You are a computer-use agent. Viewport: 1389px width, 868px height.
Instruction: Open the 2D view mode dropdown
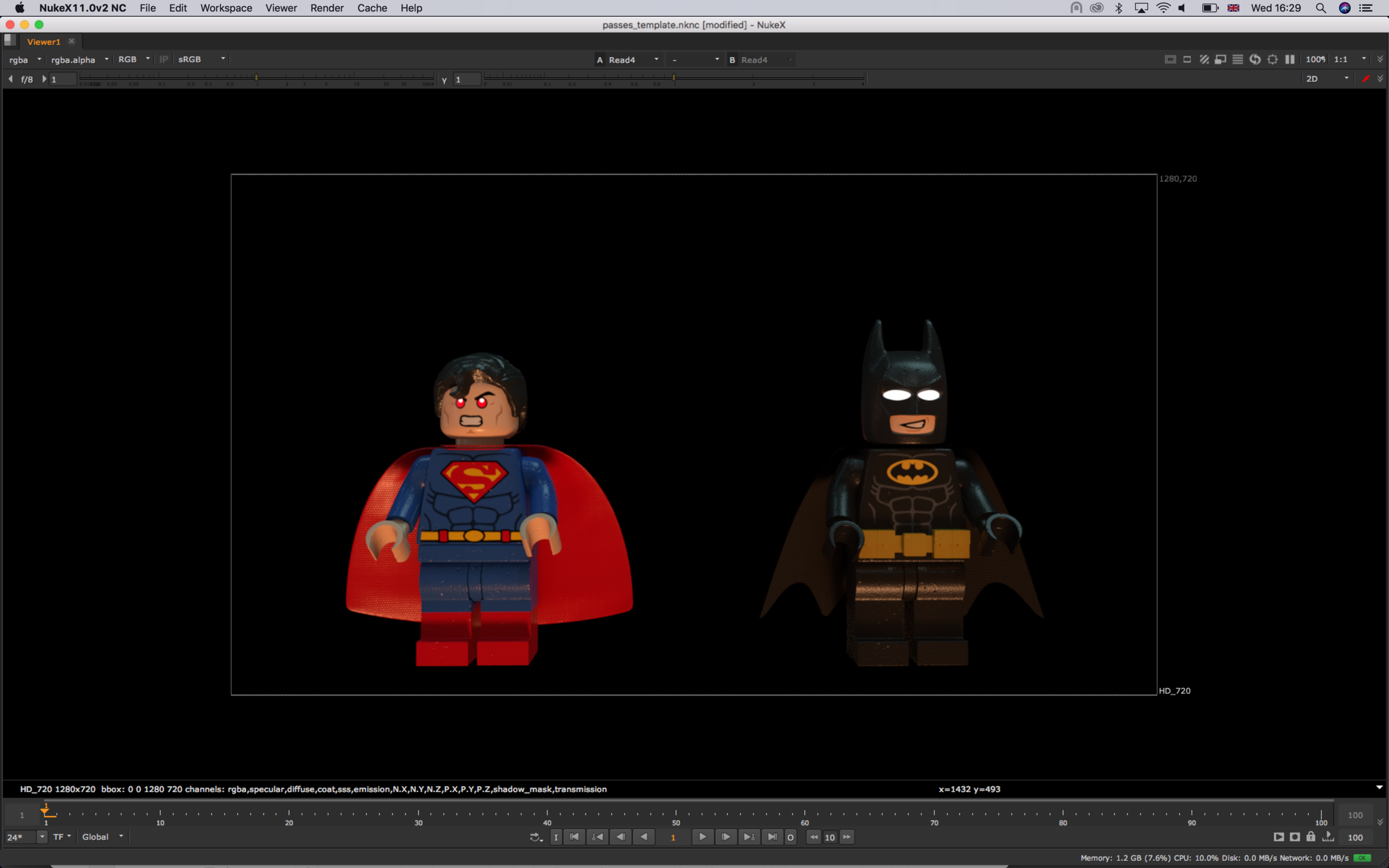tap(1326, 79)
